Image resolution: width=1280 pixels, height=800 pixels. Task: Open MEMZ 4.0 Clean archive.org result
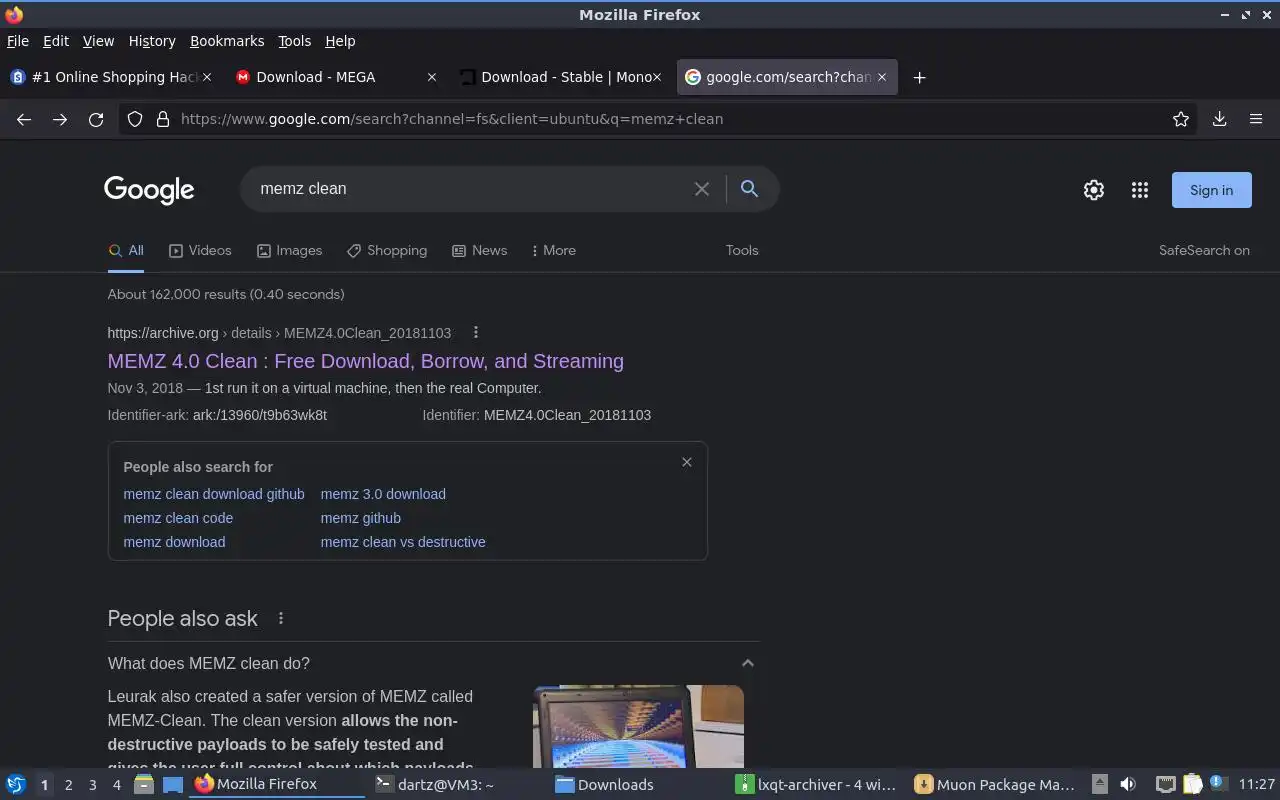click(x=366, y=361)
